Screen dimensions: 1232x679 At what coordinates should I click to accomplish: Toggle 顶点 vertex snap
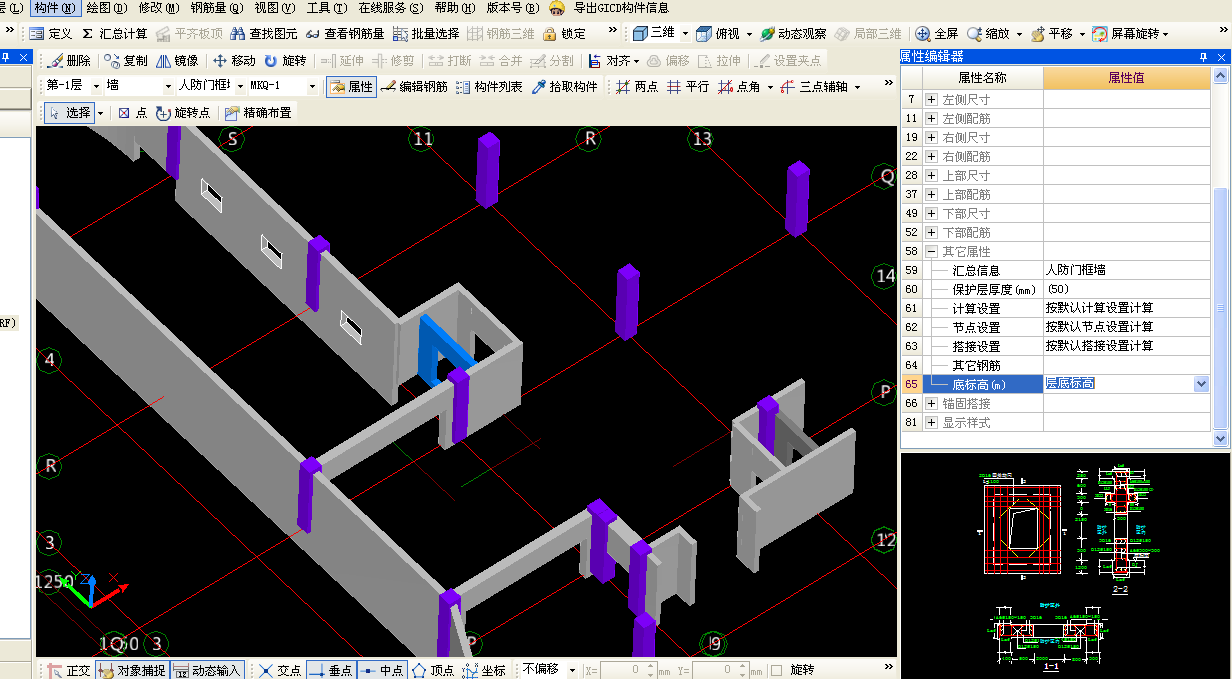coord(432,670)
